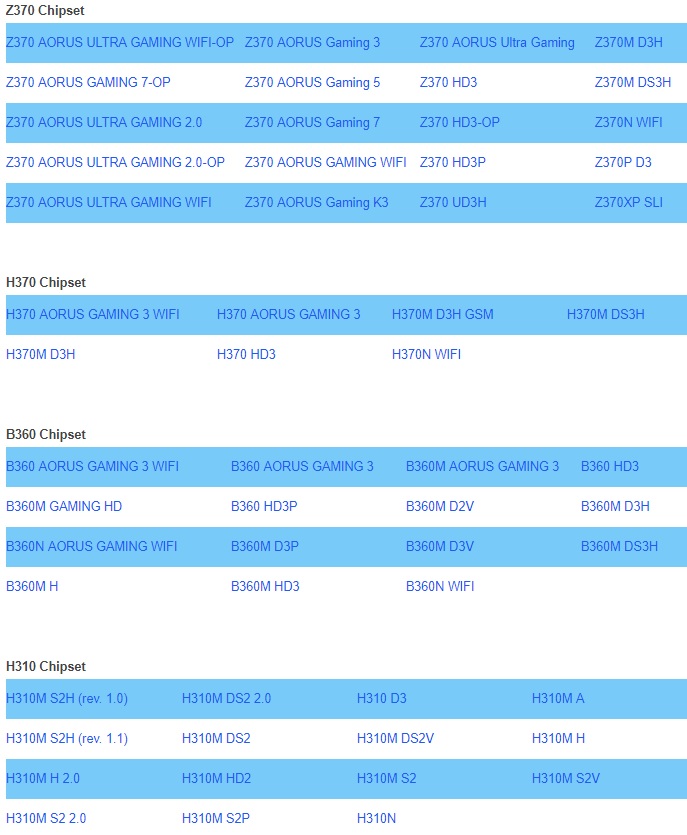
Task: Open H310M S2H (rev. 1.1) link
Action: tap(67, 739)
